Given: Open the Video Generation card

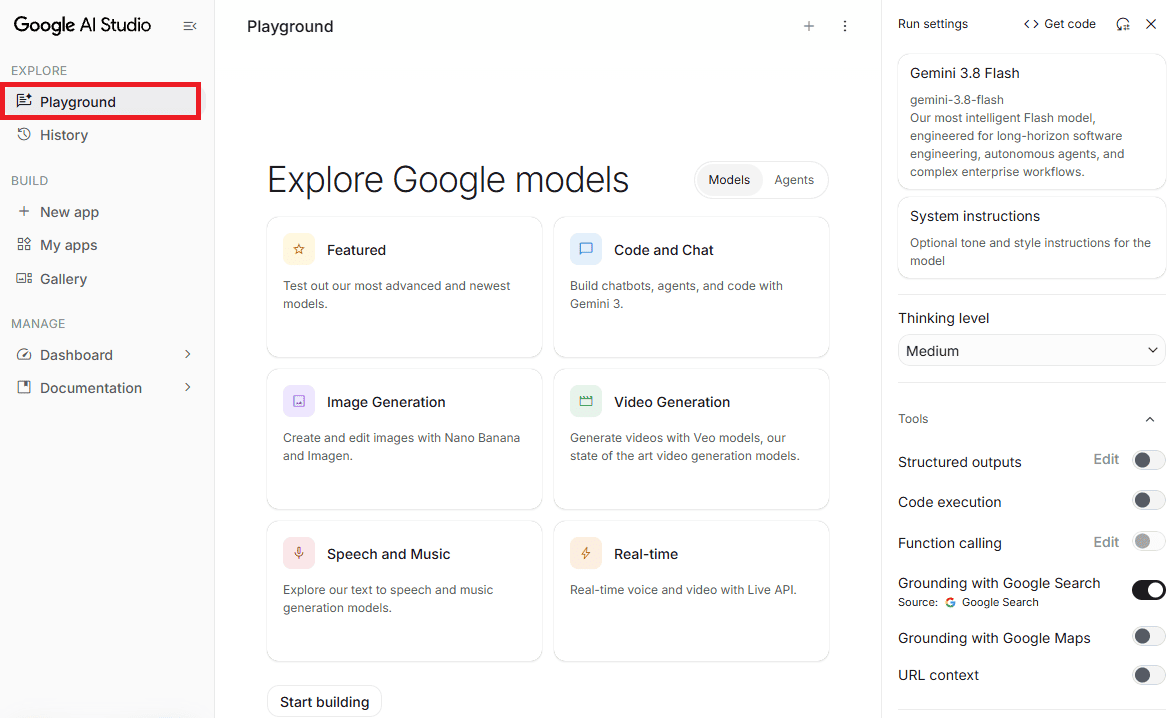Looking at the screenshot, I should [x=692, y=439].
